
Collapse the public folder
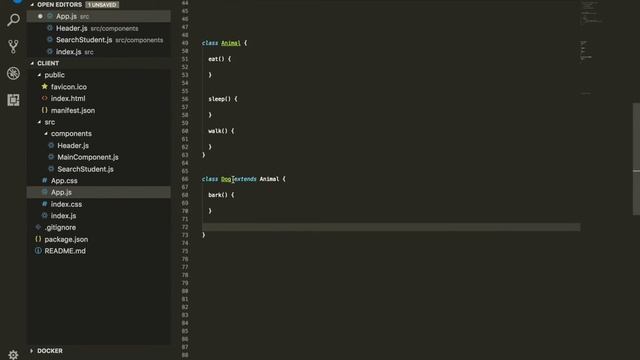pyautogui.click(x=39, y=75)
